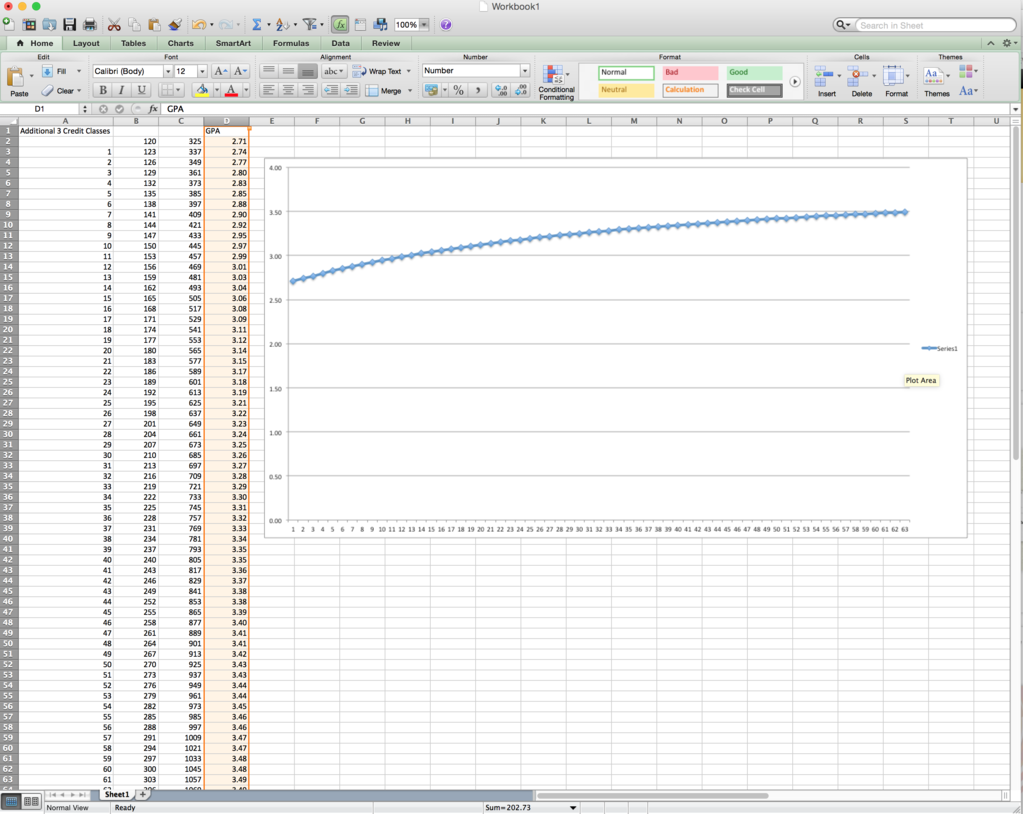The height and width of the screenshot is (814, 1023).
Task: Click the percent style icon
Action: (458, 90)
